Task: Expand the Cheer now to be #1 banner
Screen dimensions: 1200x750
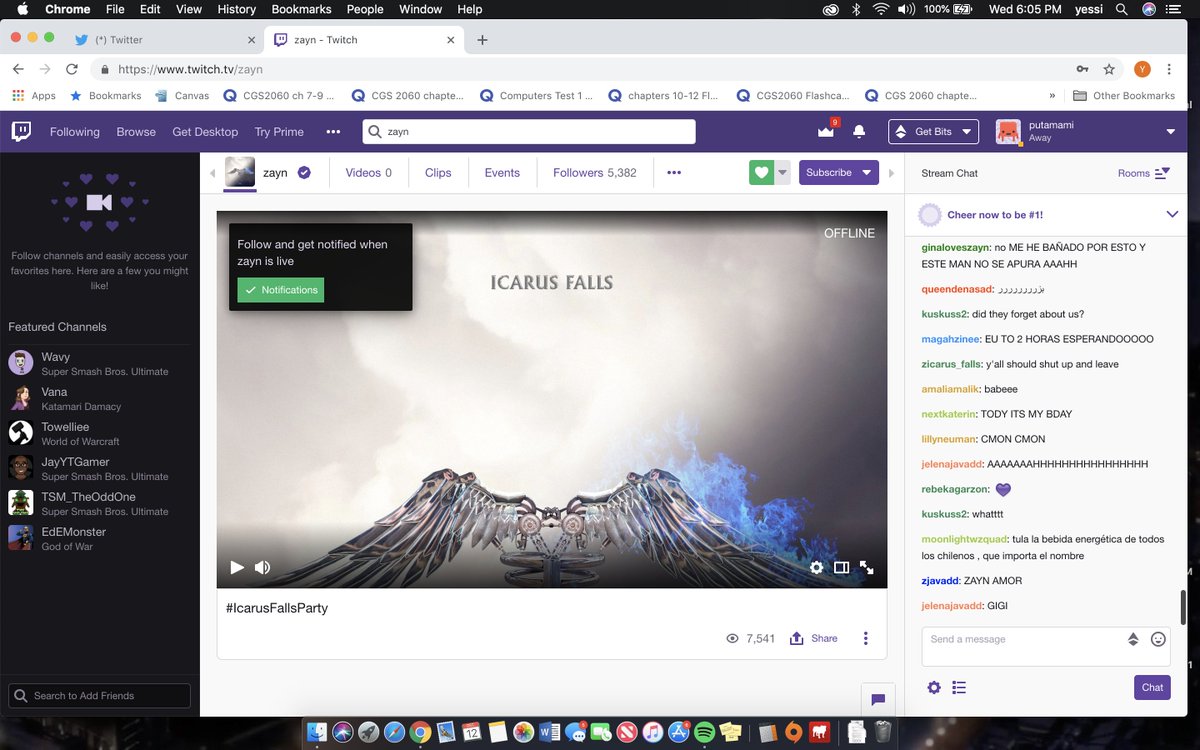Action: click(1172, 214)
